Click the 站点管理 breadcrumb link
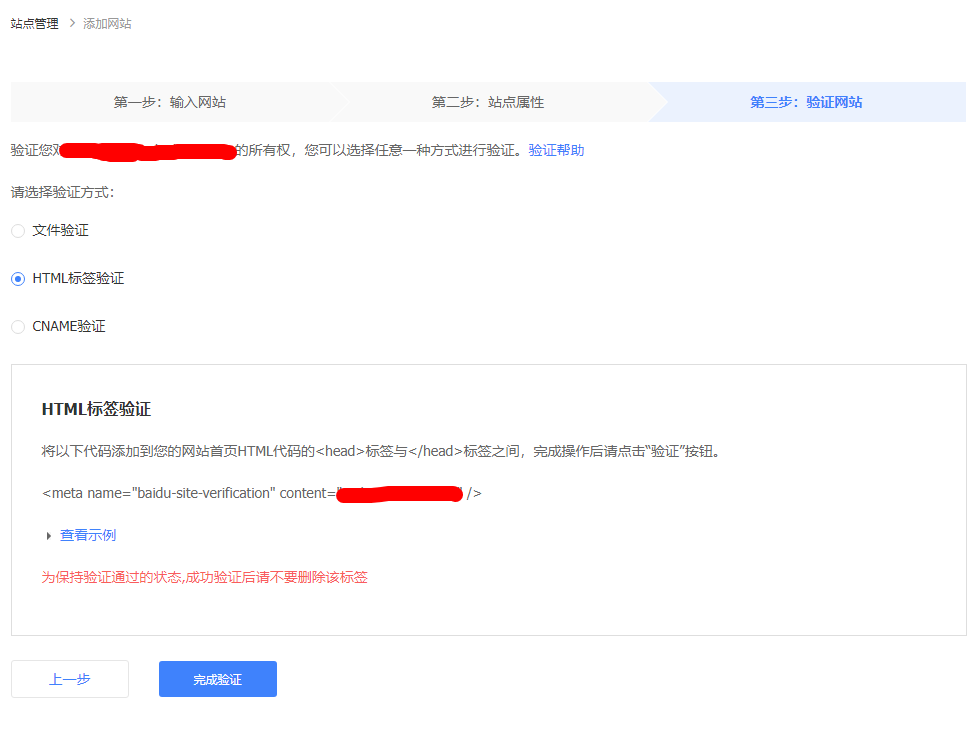Image resolution: width=977 pixels, height=730 pixels. point(35,23)
